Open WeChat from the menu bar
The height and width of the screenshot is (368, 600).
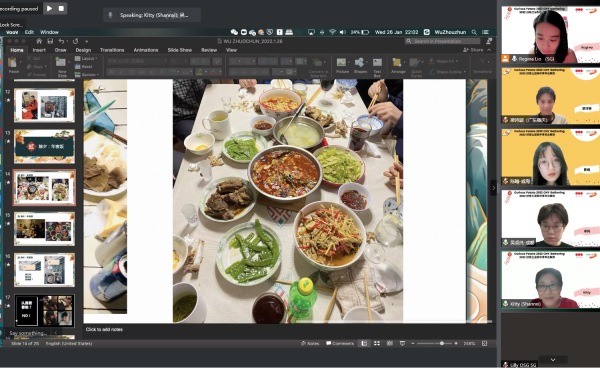[x=234, y=32]
